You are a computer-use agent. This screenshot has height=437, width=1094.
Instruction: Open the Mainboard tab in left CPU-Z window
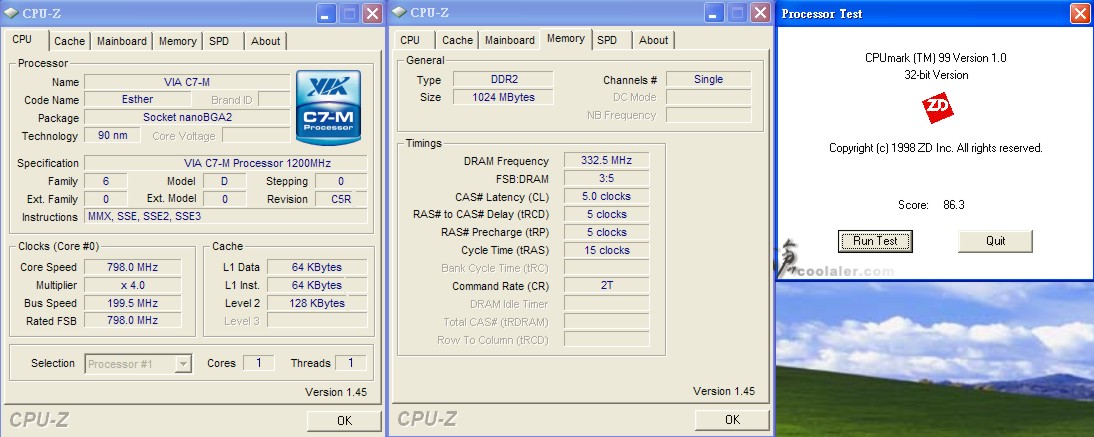121,41
